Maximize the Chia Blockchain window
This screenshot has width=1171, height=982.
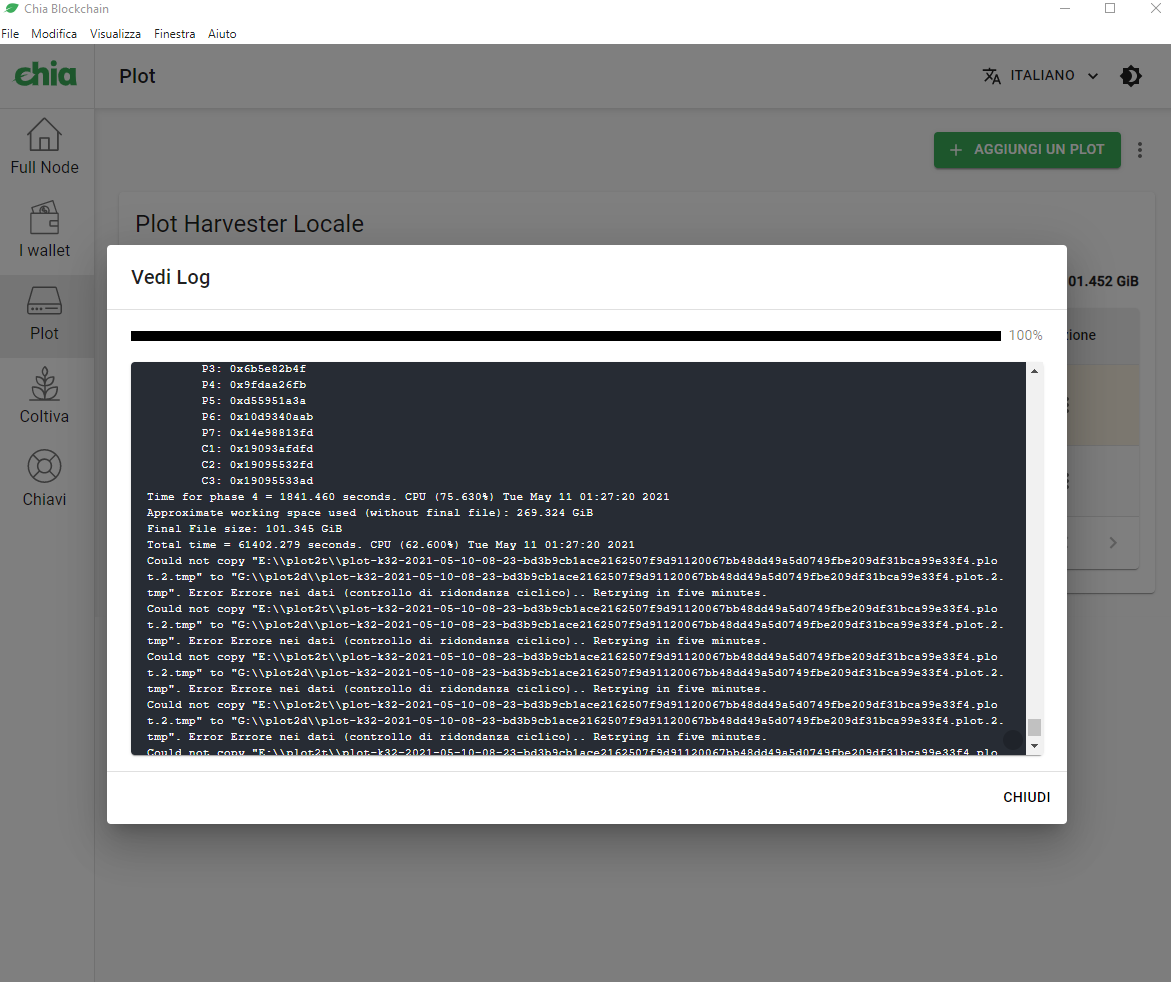1110,8
